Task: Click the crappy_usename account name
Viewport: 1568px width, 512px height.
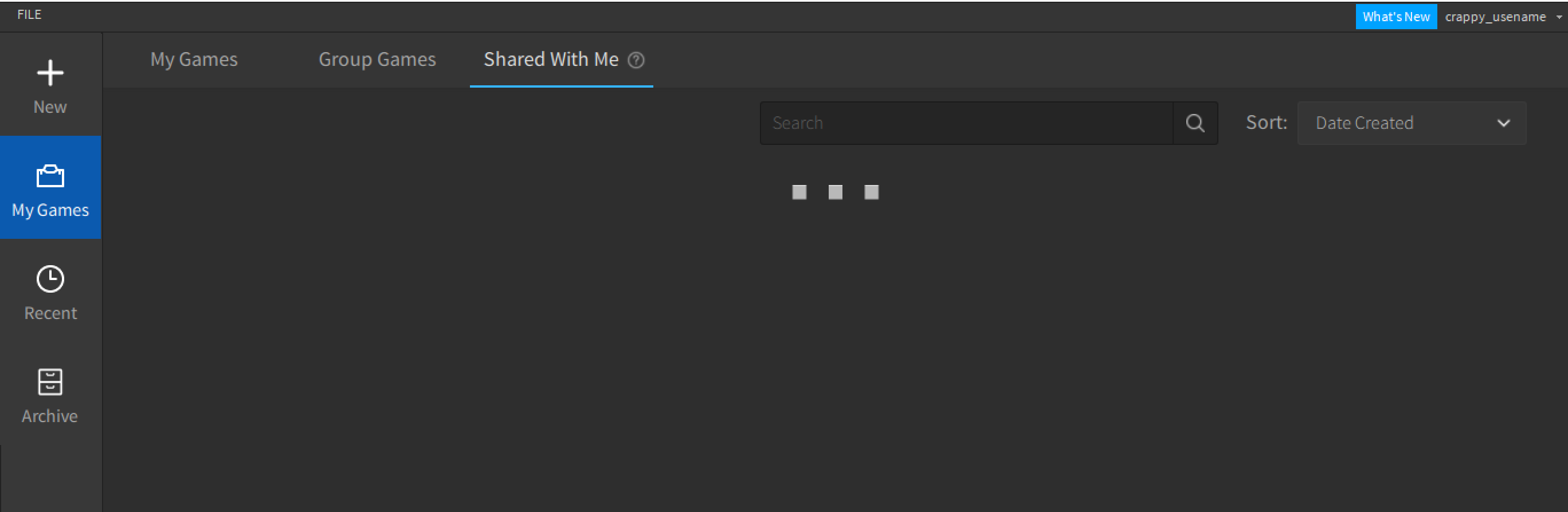Action: click(x=1495, y=17)
